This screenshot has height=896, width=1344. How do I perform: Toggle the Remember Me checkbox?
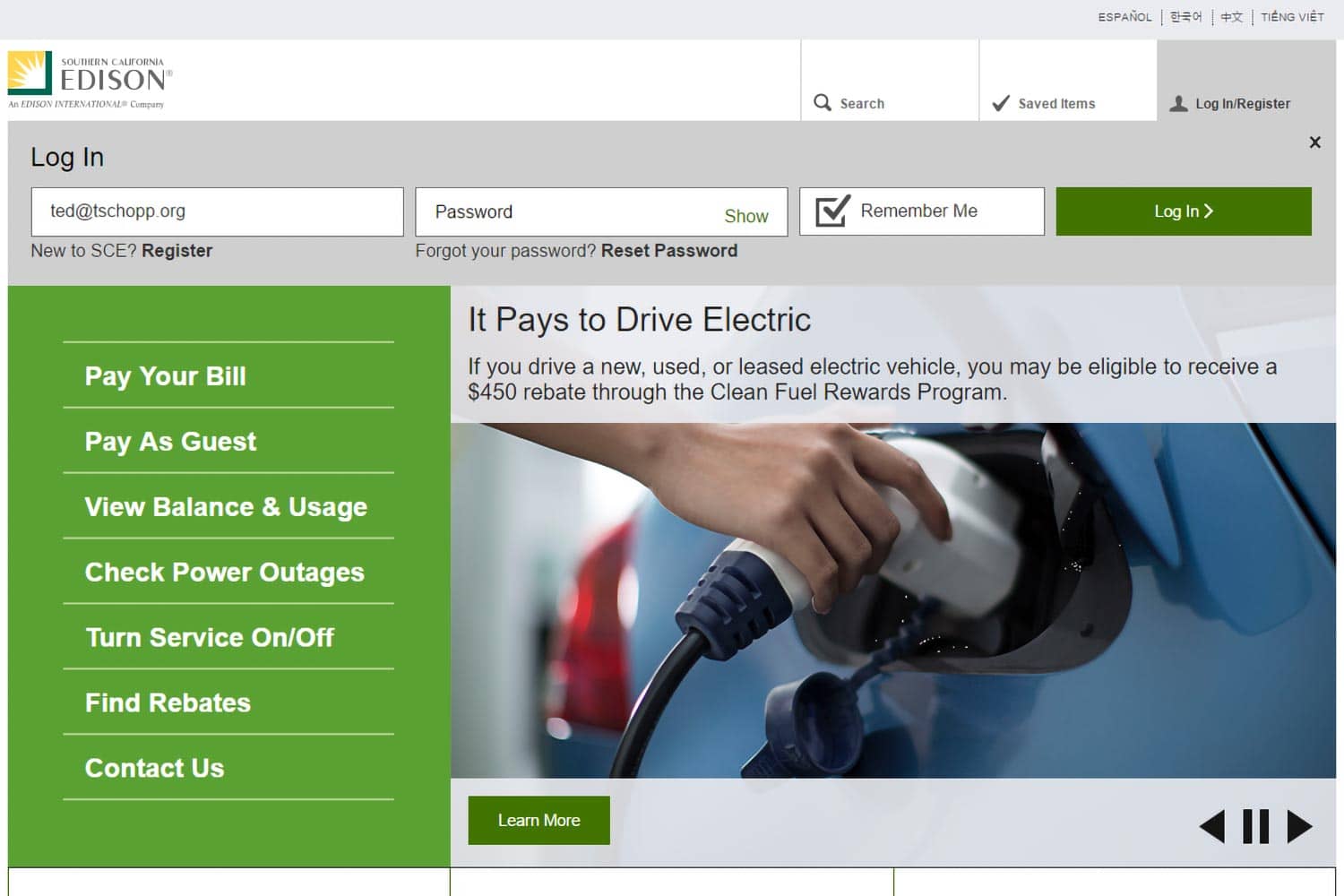[832, 211]
